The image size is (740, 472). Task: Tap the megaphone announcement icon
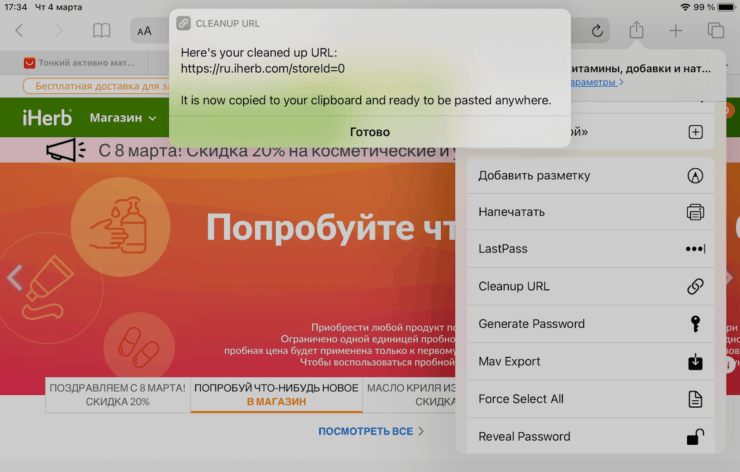pos(66,150)
